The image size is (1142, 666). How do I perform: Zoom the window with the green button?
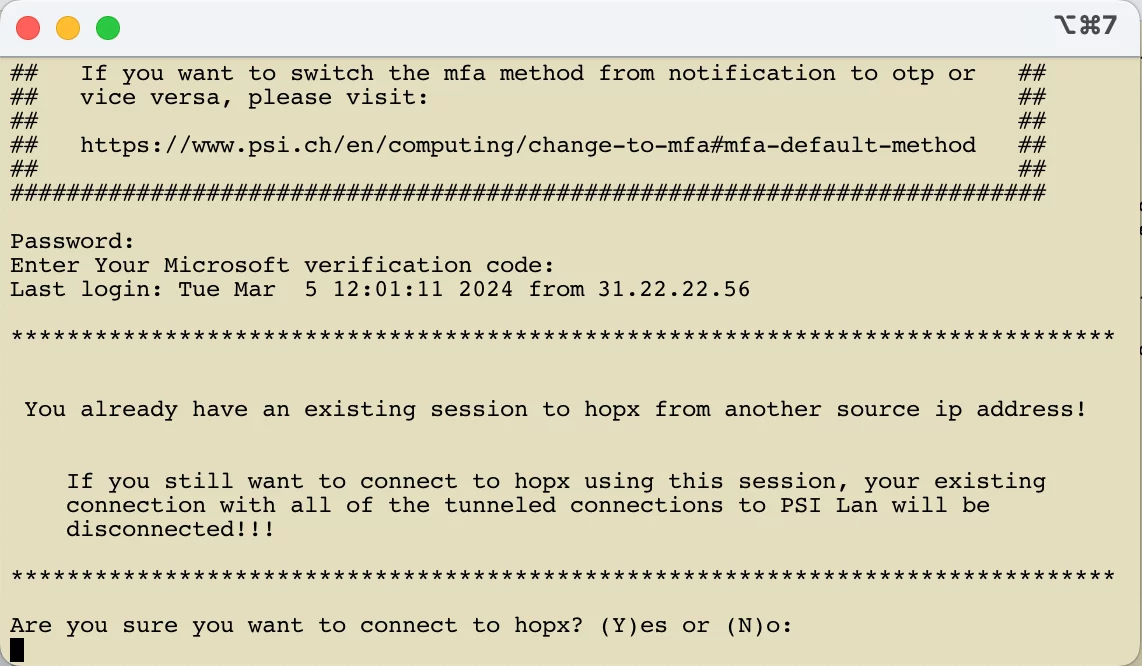click(108, 28)
